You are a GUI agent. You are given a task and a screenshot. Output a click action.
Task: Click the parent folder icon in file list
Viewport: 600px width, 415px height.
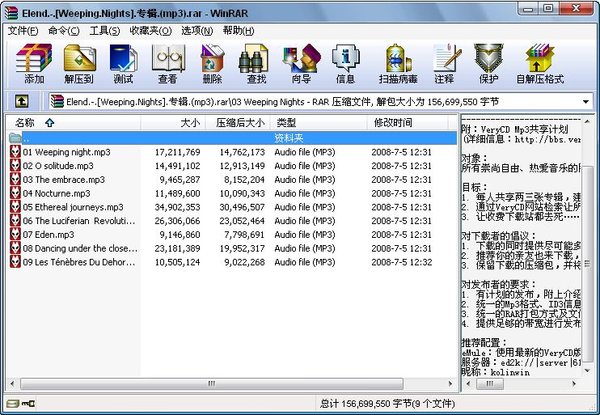15,137
